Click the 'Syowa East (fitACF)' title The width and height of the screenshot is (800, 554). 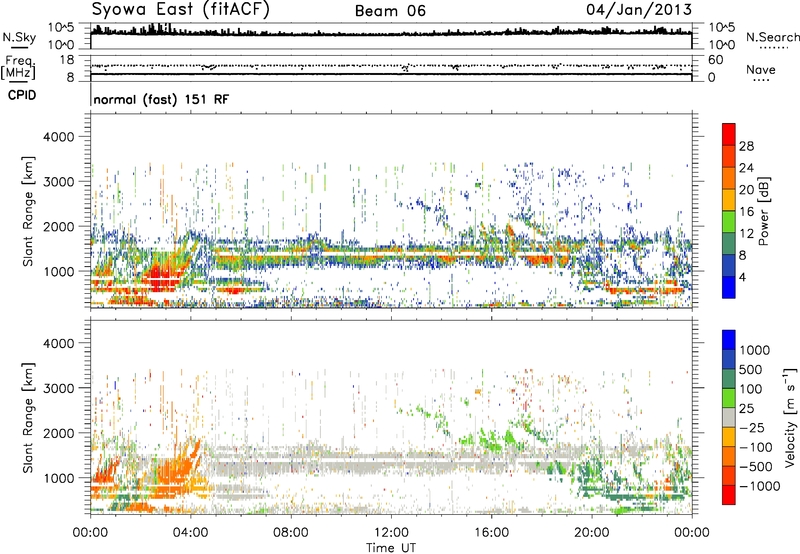tap(181, 10)
